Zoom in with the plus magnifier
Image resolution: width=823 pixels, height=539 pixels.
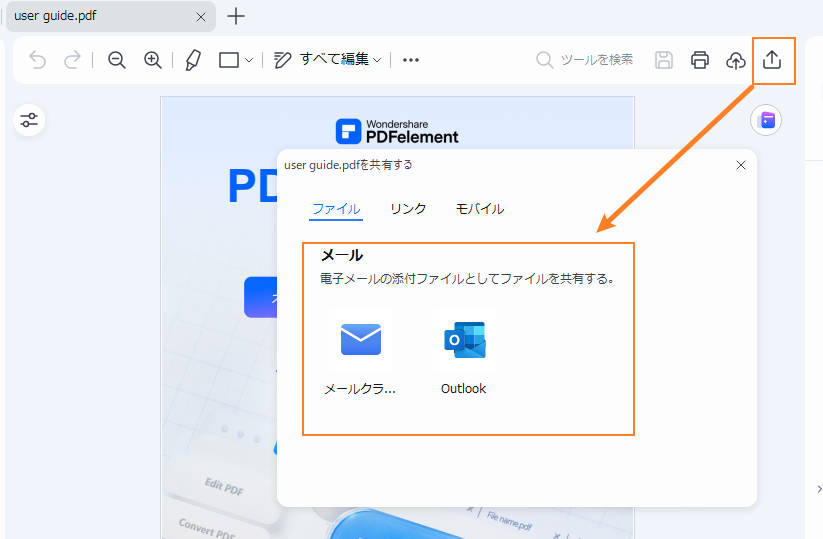(153, 60)
